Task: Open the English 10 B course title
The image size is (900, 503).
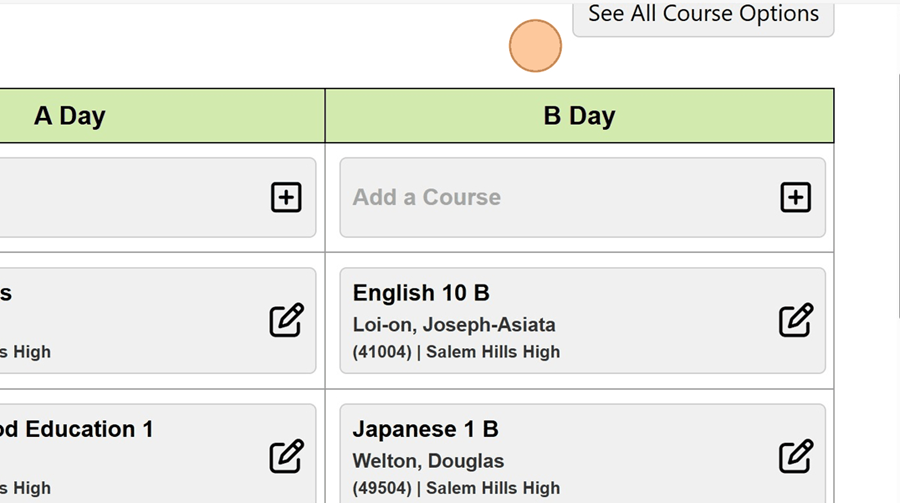Action: 421,293
